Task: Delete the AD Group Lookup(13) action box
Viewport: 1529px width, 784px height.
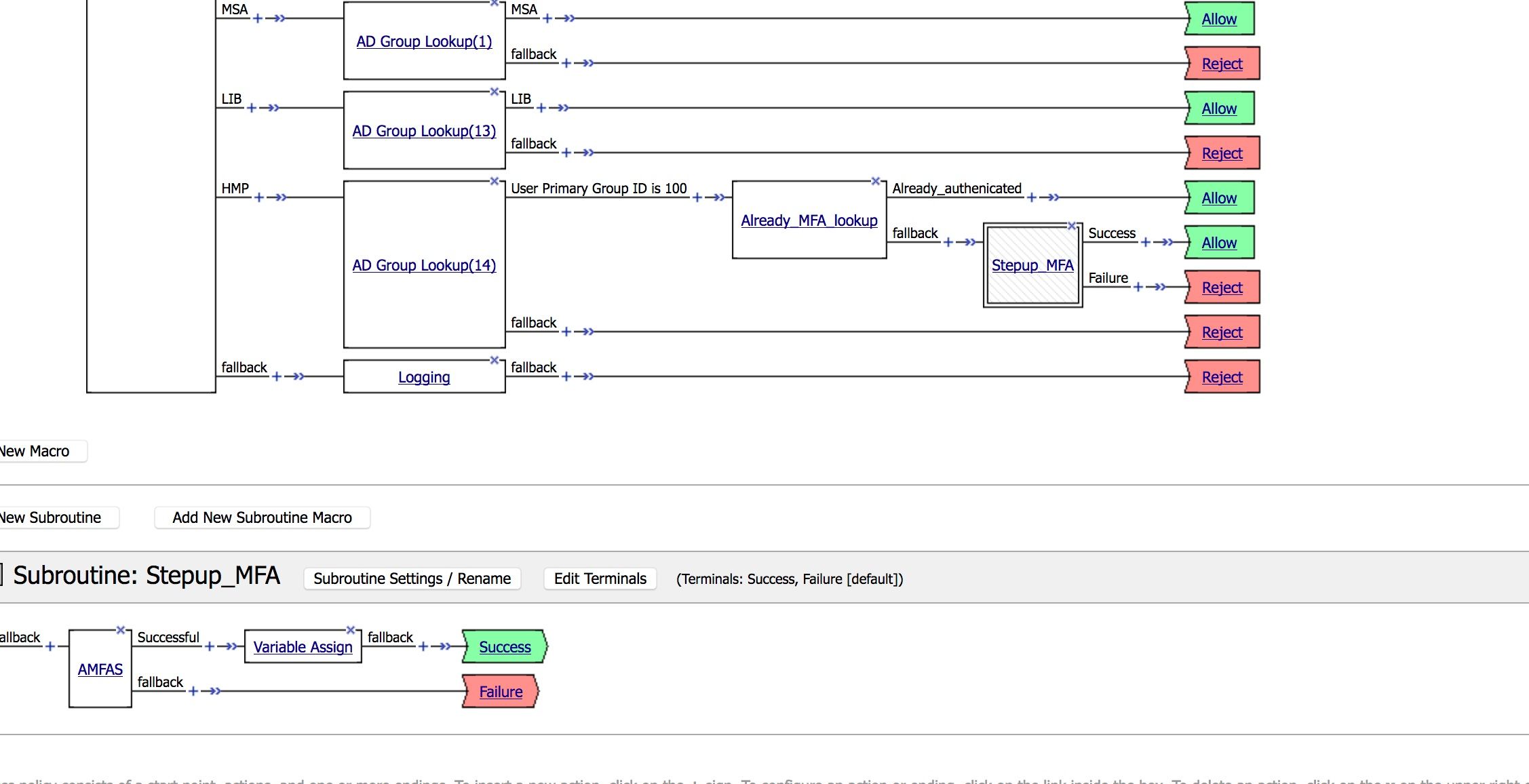Action: pos(494,92)
